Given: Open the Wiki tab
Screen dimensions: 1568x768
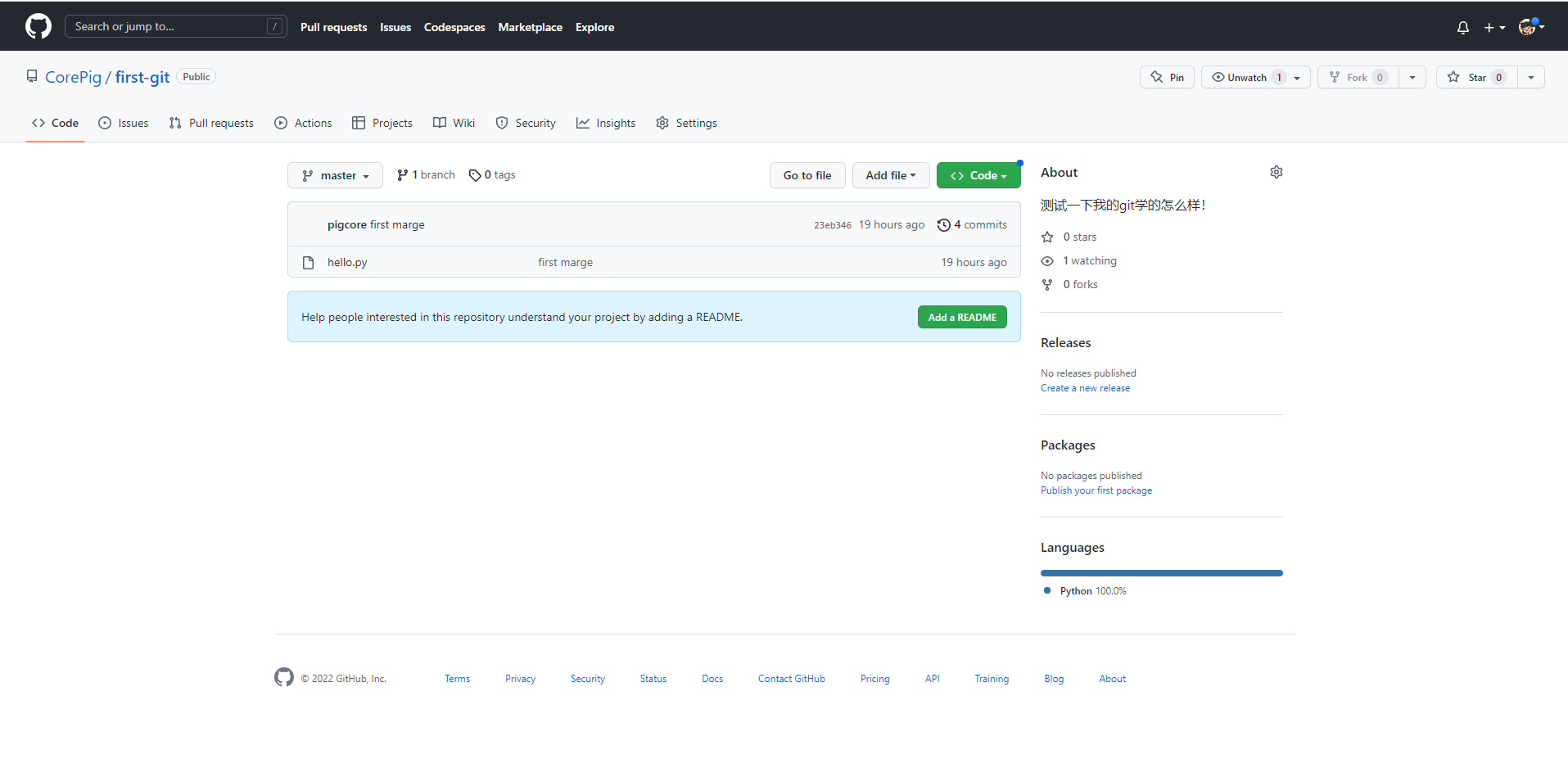Looking at the screenshot, I should 454,123.
